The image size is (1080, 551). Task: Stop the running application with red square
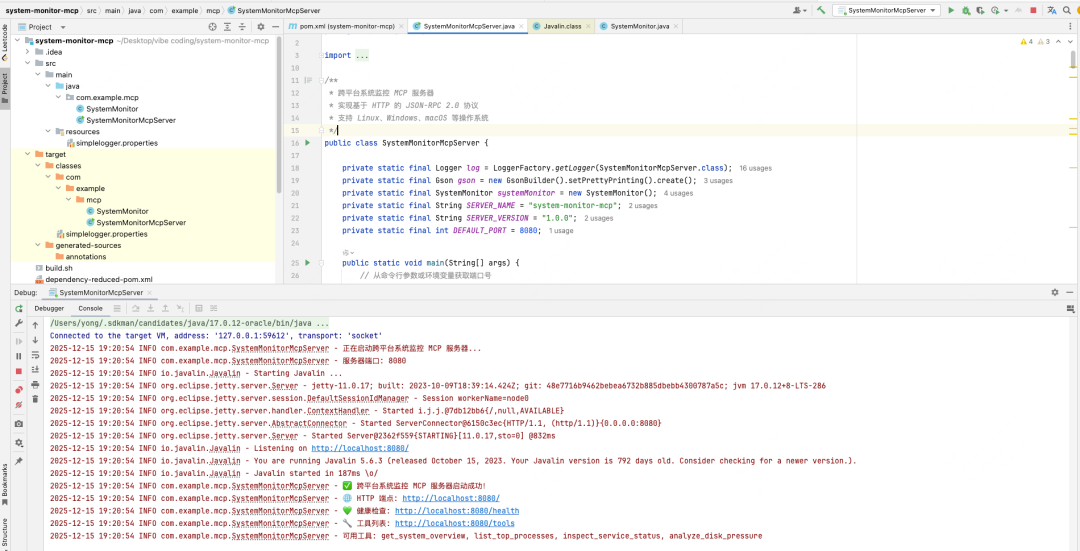pyautogui.click(x=1033, y=10)
